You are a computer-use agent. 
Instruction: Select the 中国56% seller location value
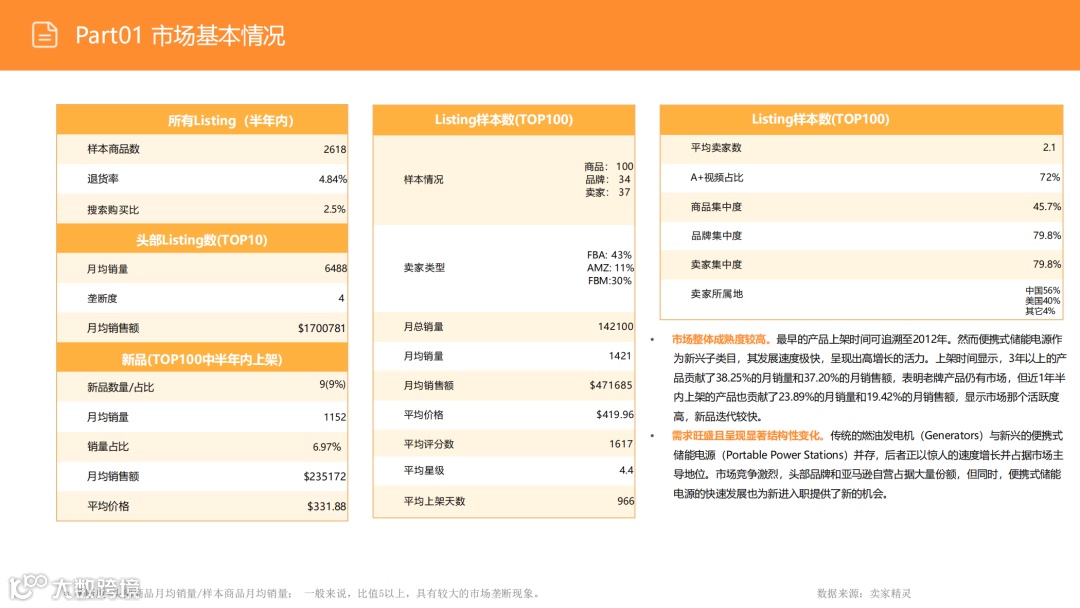pos(1043,291)
